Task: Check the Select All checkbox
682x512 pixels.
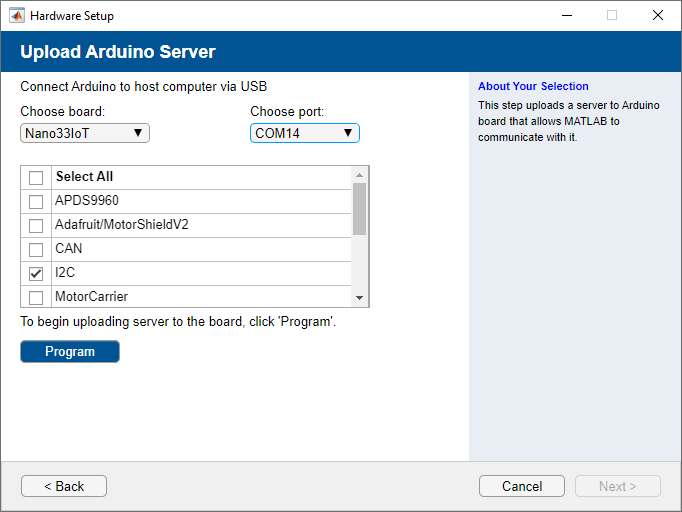Action: pos(36,178)
